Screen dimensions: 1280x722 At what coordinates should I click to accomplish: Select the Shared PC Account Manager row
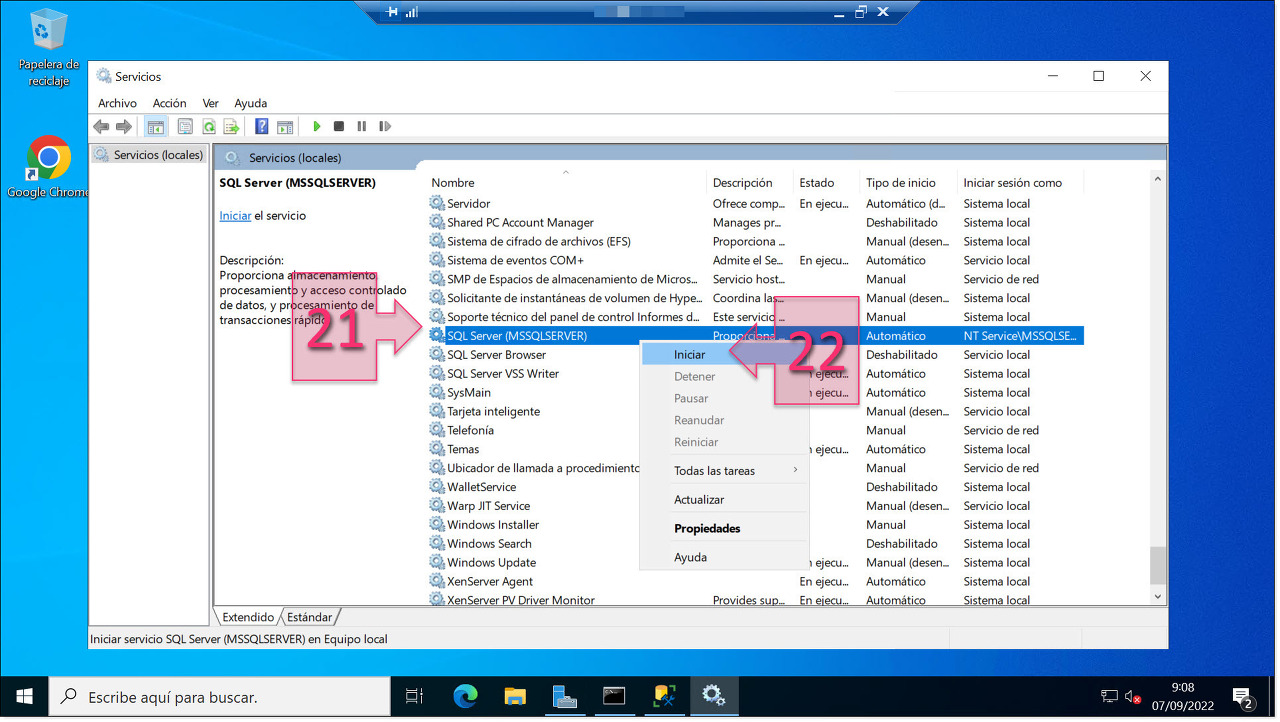(x=756, y=222)
